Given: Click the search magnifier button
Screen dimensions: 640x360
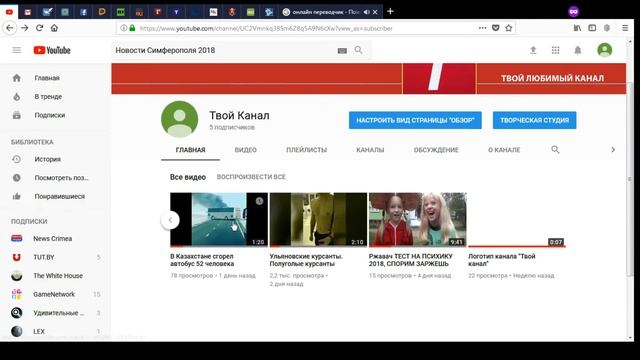Looking at the screenshot, I should [358, 50].
